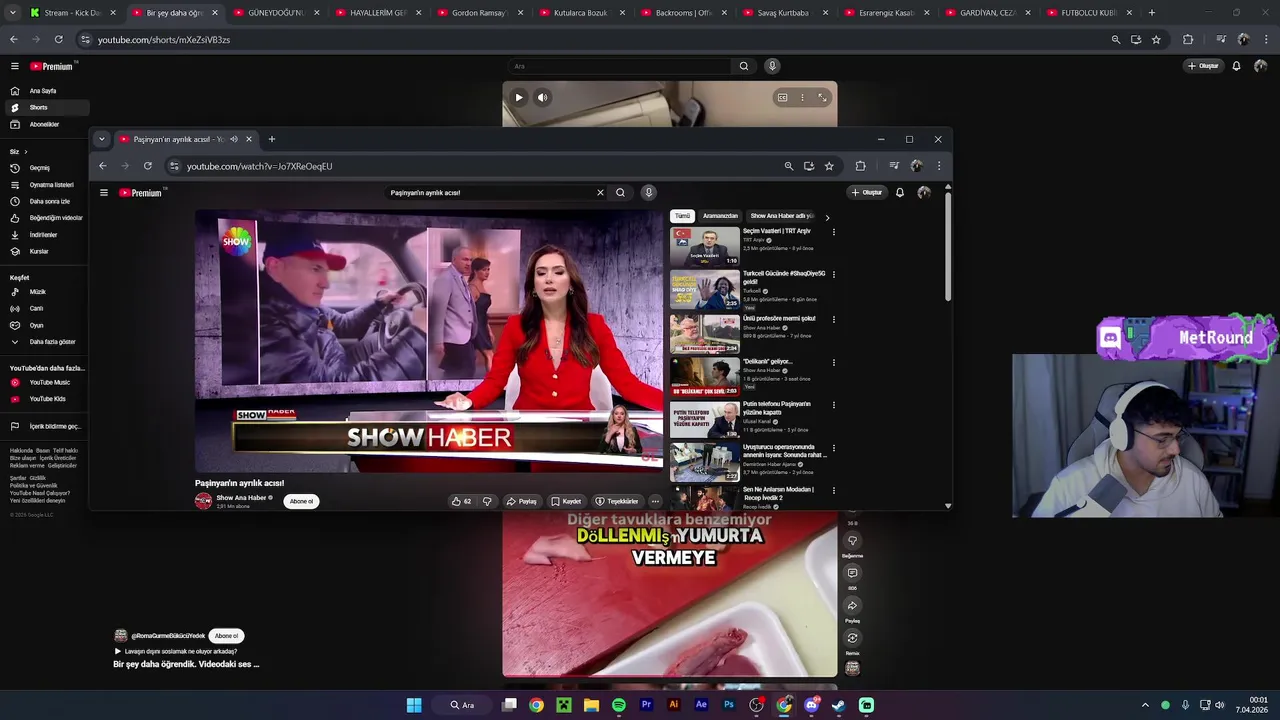Click Teşekkürler button under video

(x=616, y=501)
